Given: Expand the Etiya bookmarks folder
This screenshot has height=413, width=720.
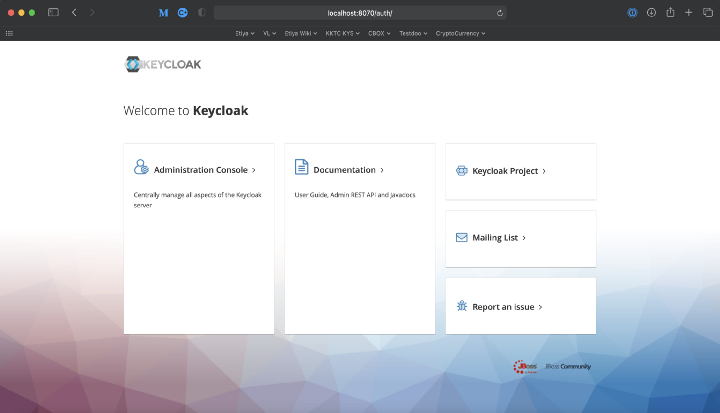Looking at the screenshot, I should (245, 33).
